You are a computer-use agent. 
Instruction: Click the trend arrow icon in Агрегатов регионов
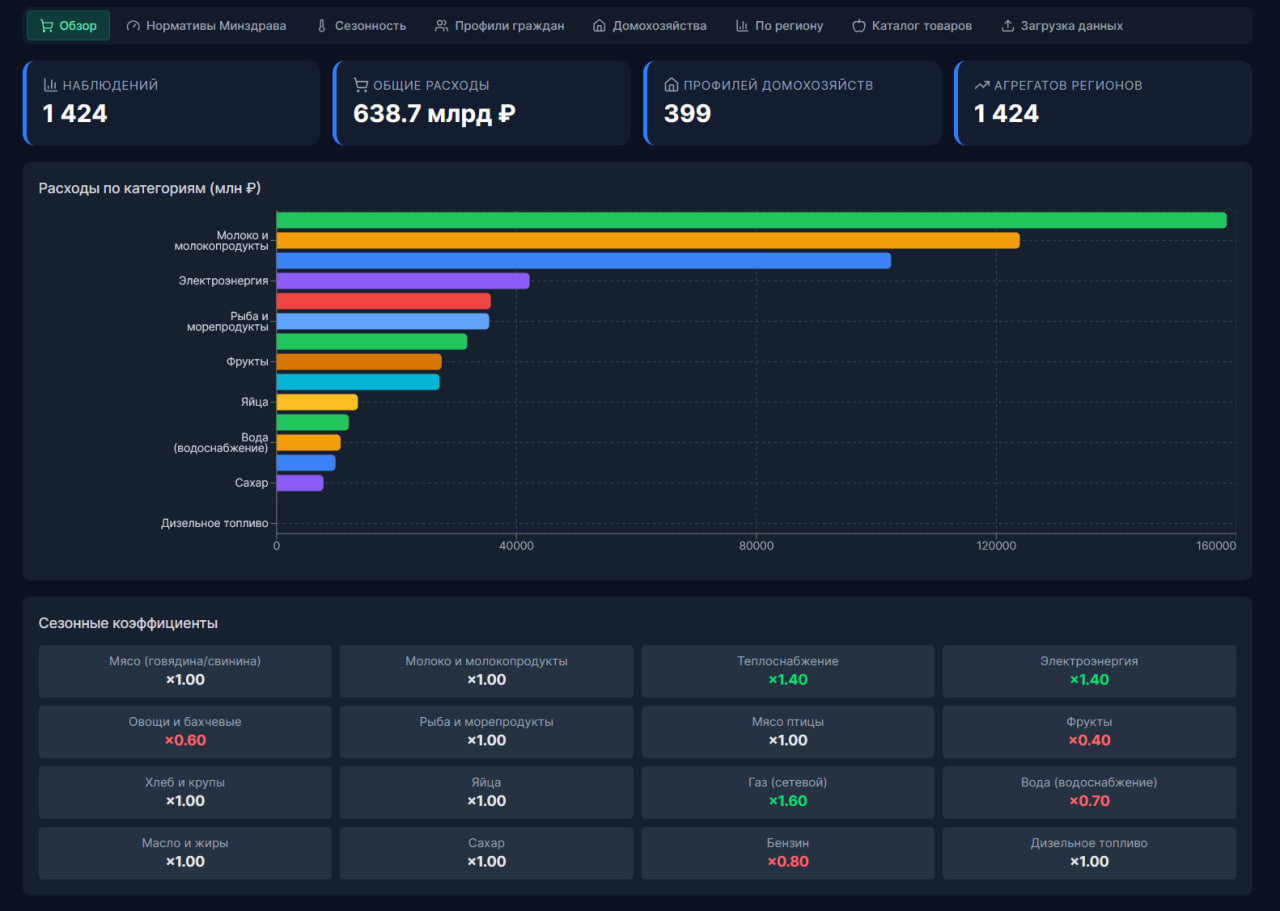point(982,85)
